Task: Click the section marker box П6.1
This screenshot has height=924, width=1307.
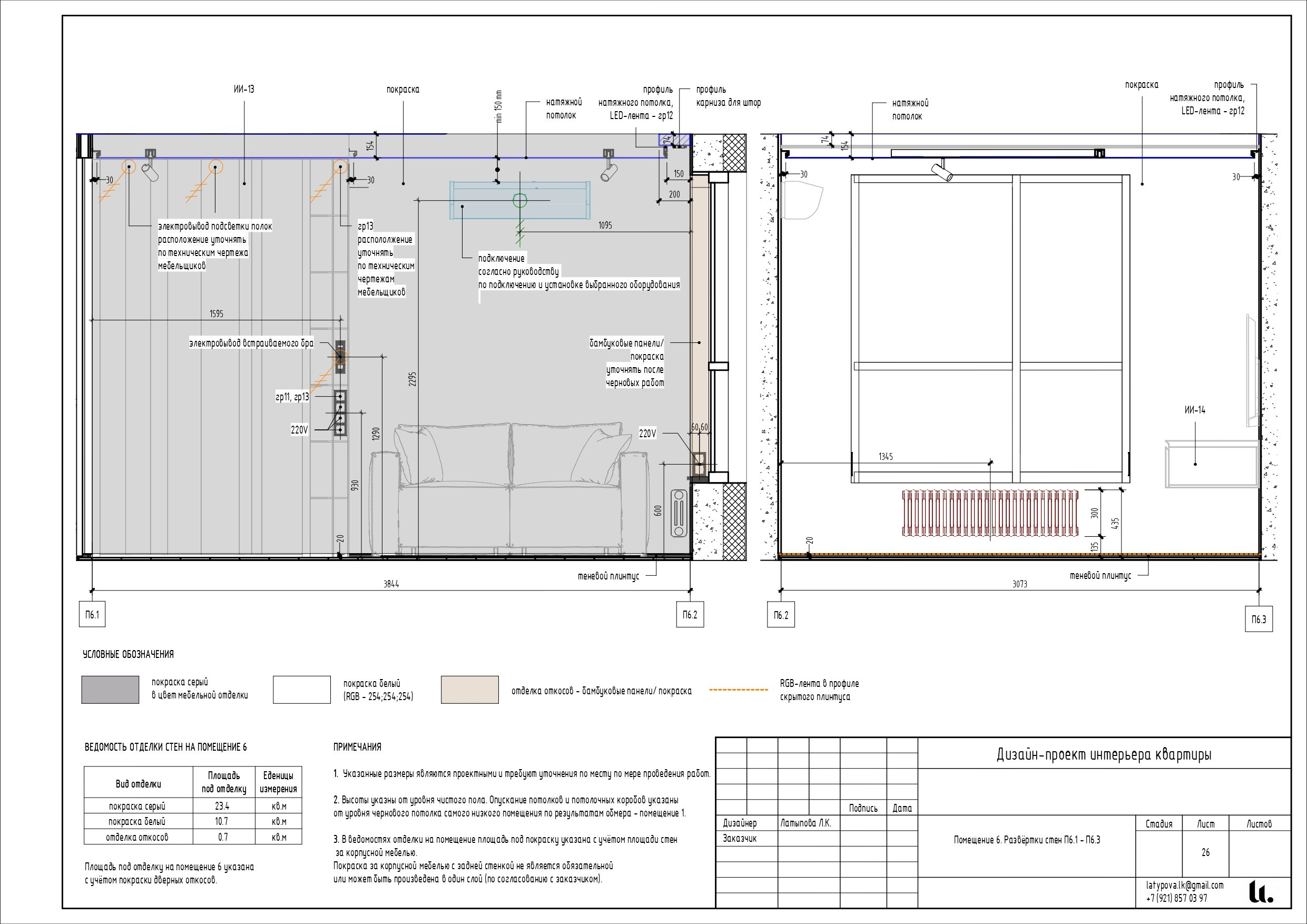Action: [92, 614]
